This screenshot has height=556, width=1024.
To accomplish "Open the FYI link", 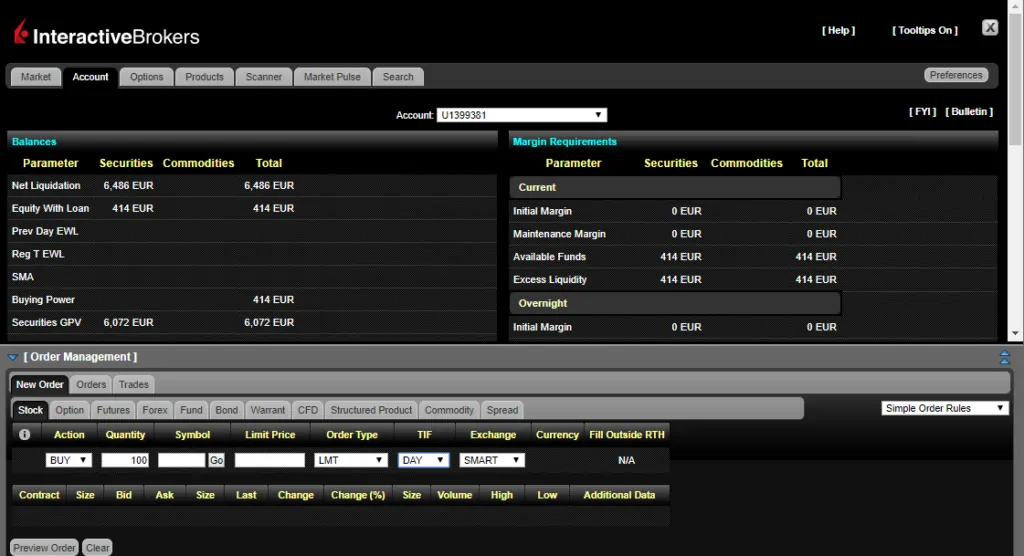I will pos(922,112).
